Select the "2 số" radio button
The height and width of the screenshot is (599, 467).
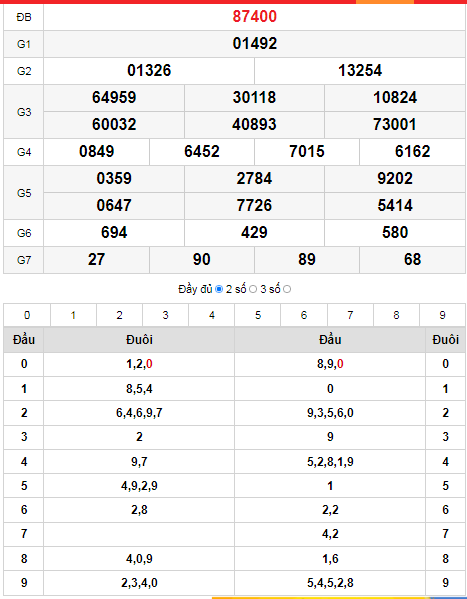click(253, 289)
